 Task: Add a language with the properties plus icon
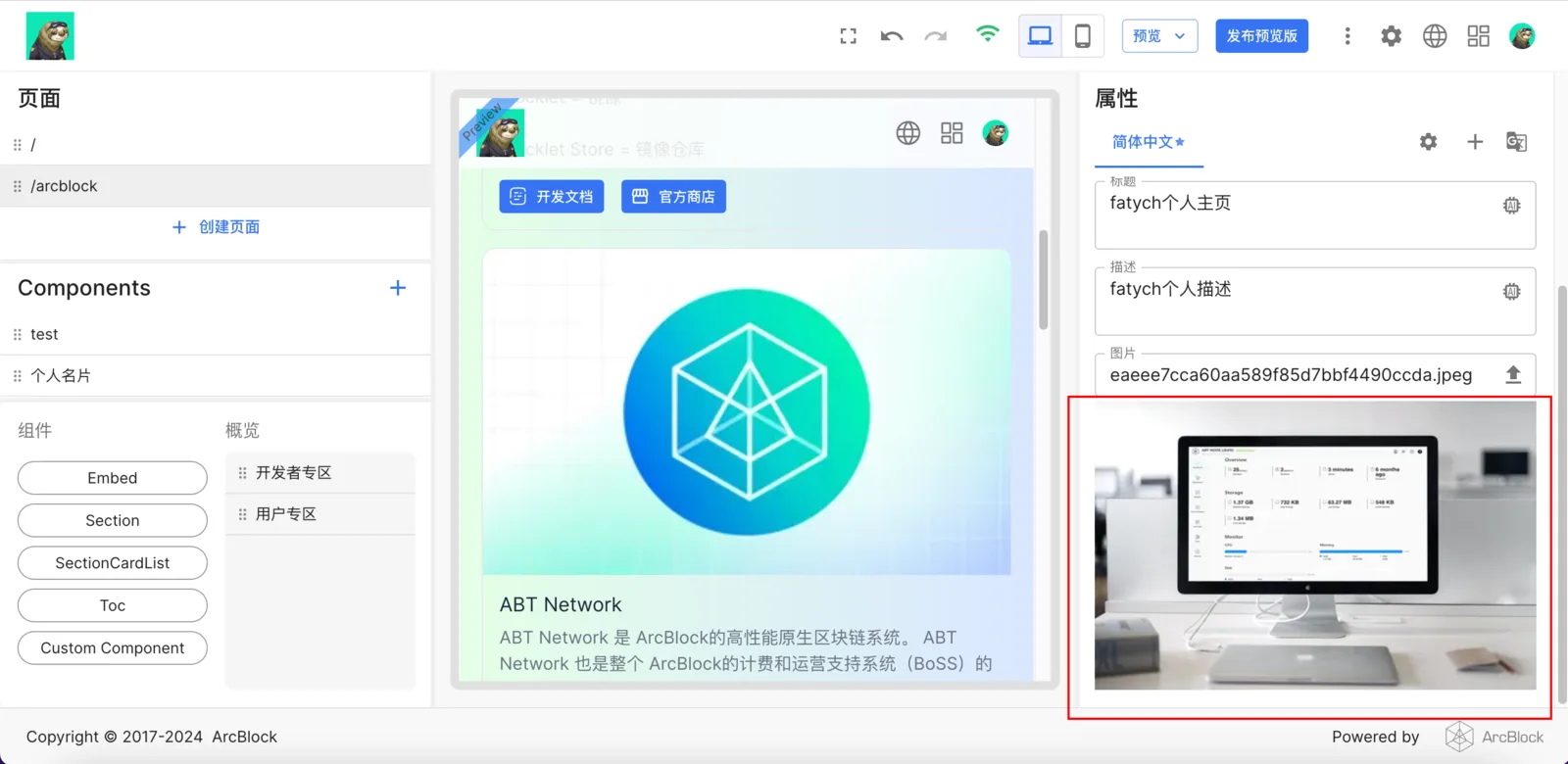click(1475, 142)
